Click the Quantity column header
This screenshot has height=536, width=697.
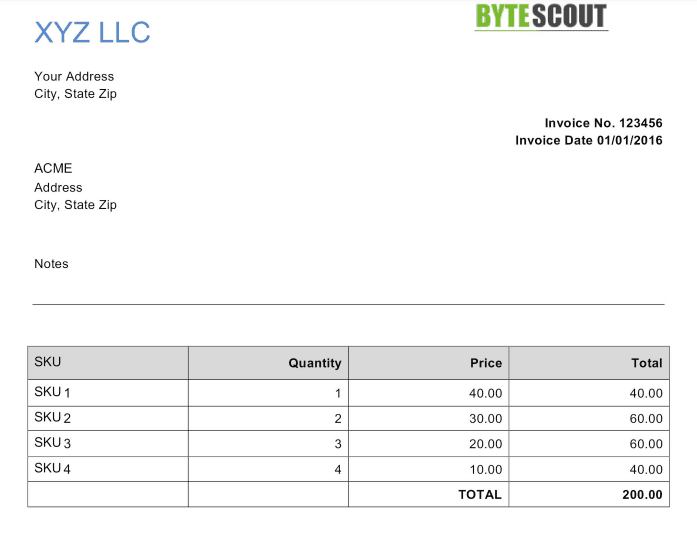314,363
